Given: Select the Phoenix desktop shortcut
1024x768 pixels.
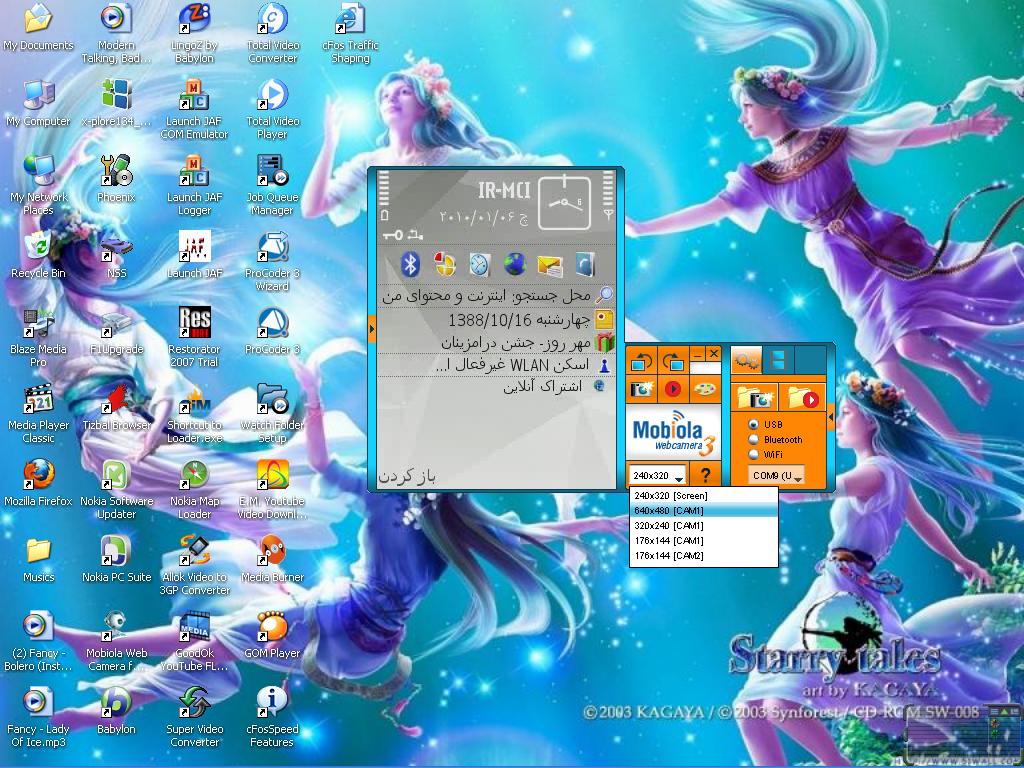Looking at the screenshot, I should point(116,179).
